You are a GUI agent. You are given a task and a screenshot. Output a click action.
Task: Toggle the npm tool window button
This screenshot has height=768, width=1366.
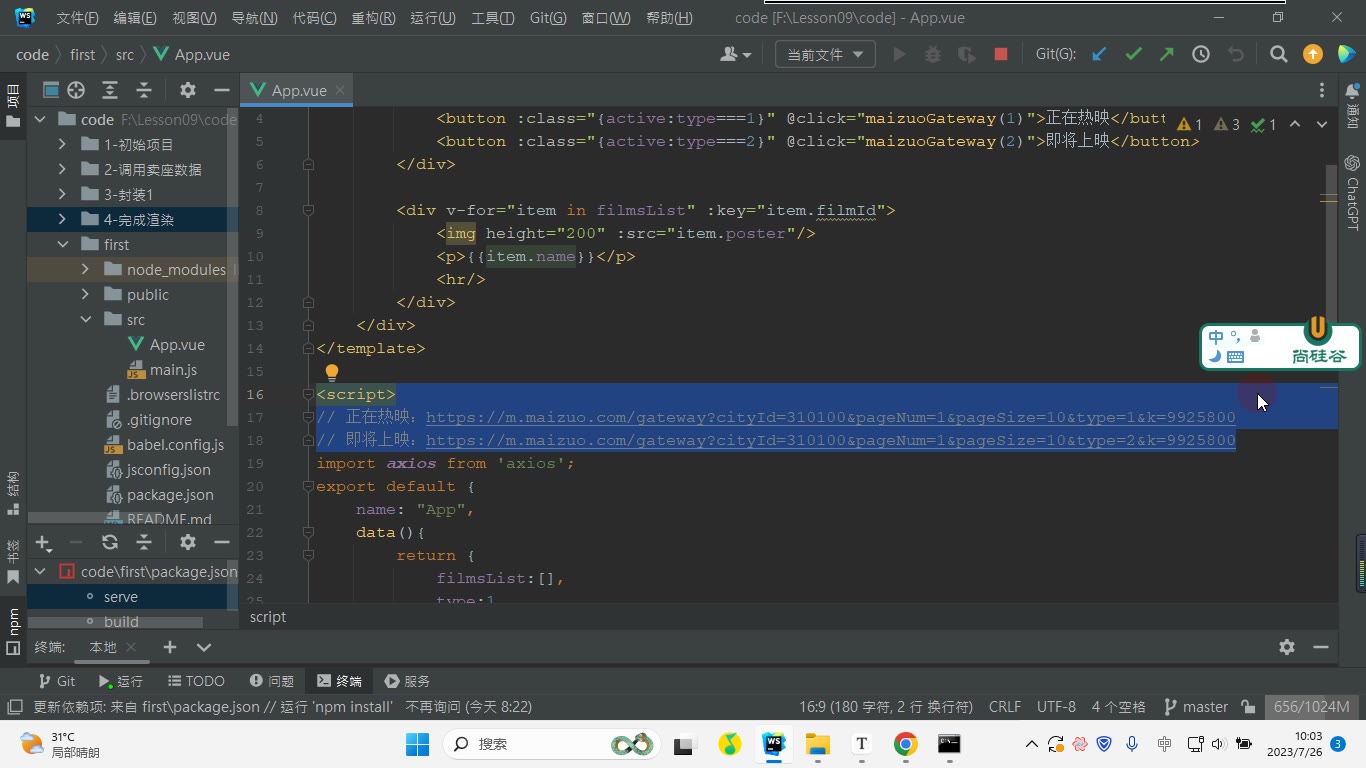point(13,630)
